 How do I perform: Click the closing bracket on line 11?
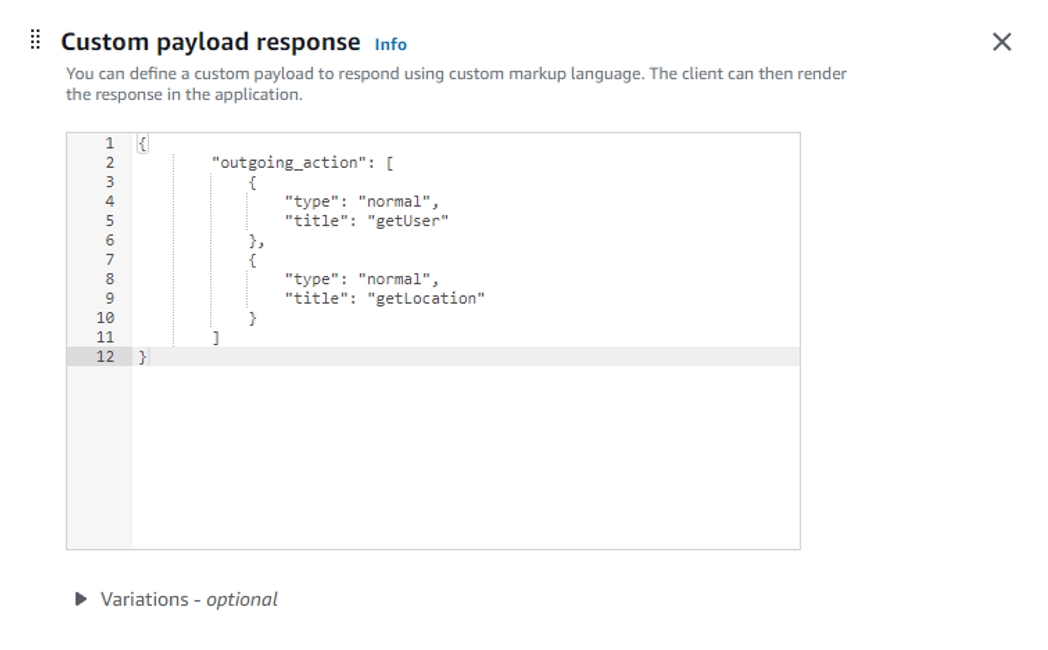pos(216,338)
